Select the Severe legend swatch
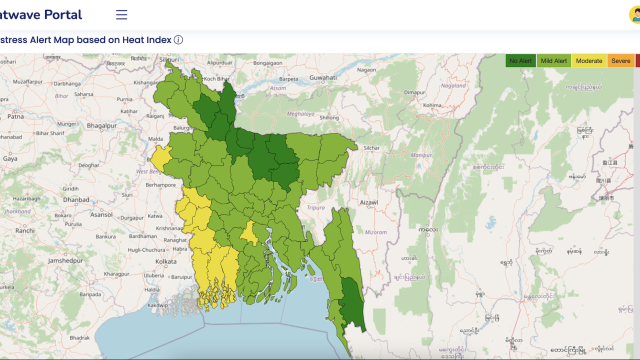Screen dimensions: 640x360 click(621, 61)
